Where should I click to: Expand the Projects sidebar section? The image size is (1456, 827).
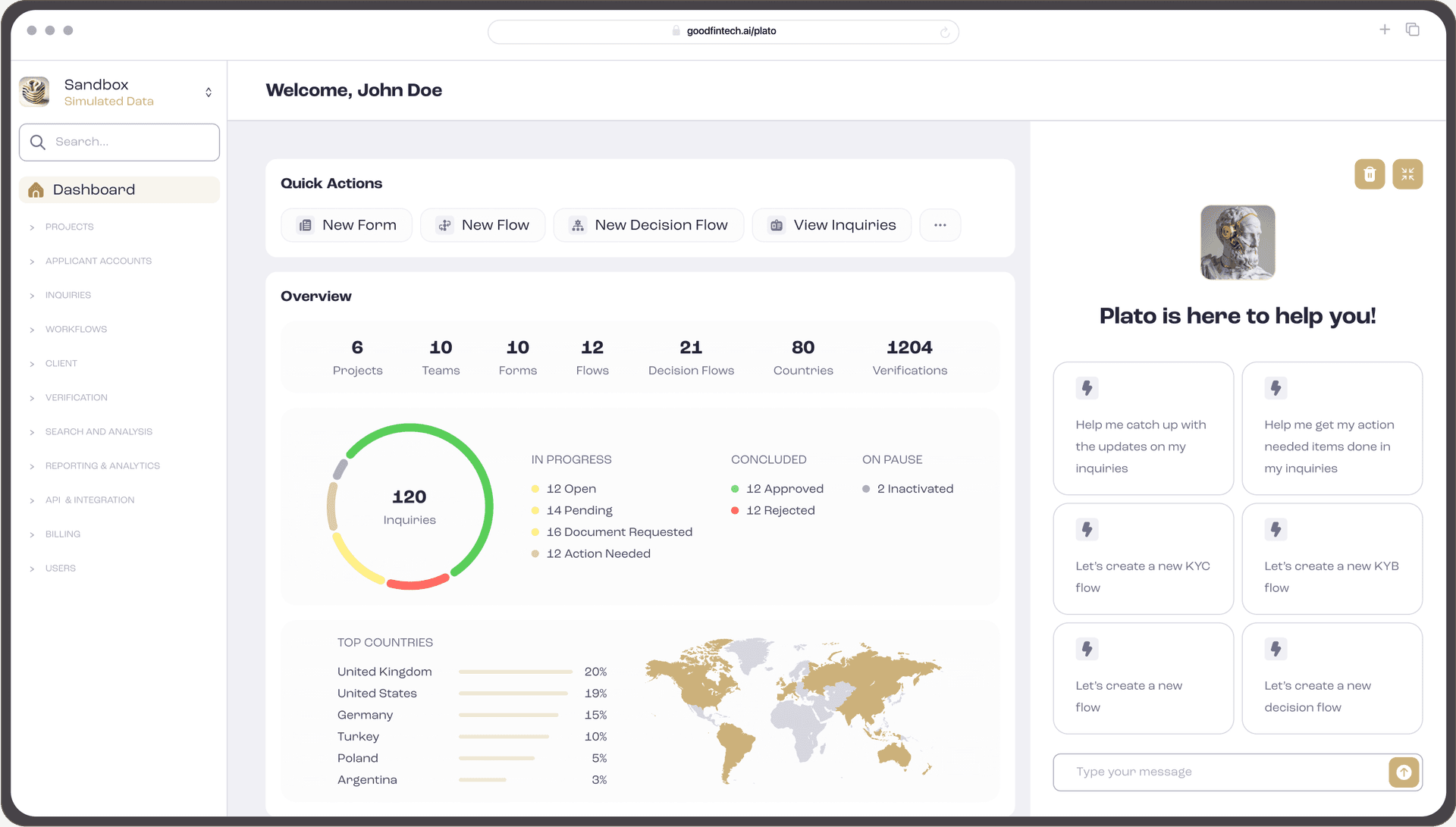tap(69, 227)
